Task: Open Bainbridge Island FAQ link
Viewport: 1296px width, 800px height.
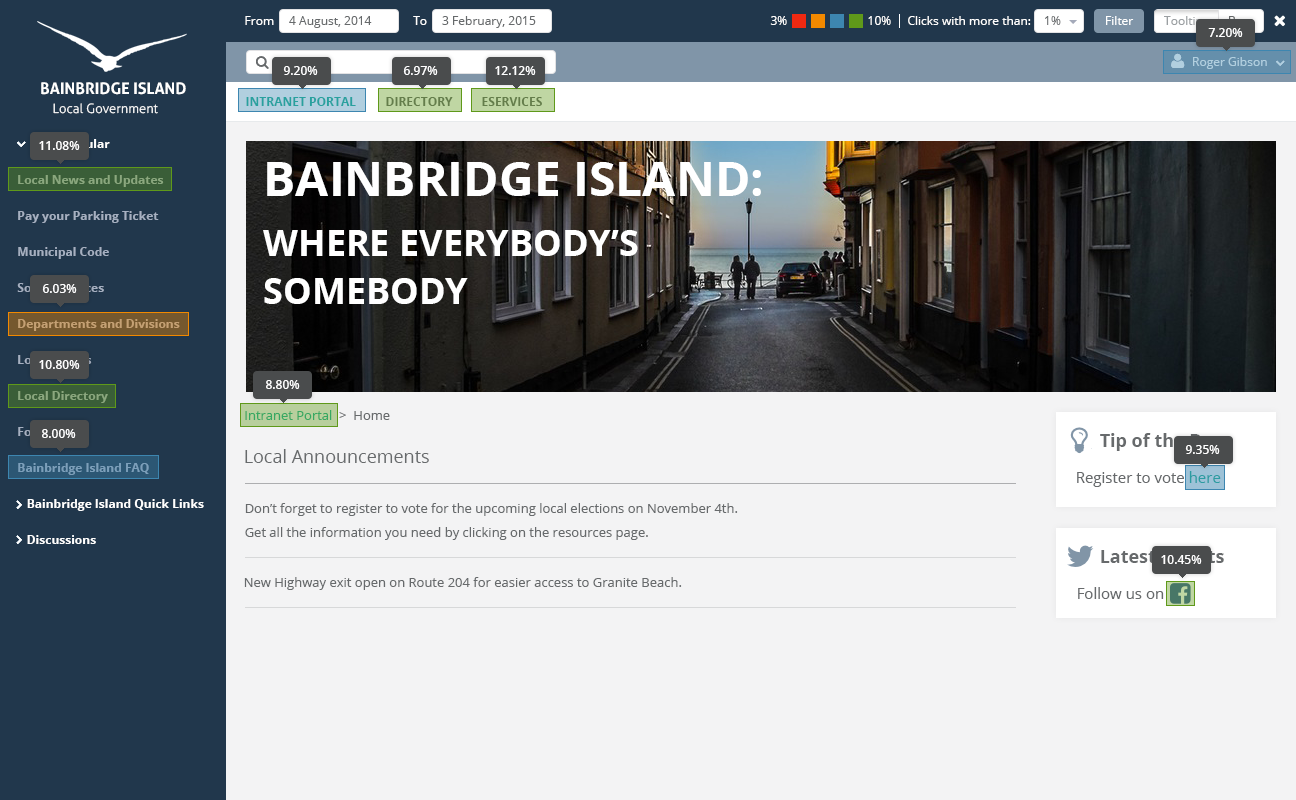Action: coord(83,468)
